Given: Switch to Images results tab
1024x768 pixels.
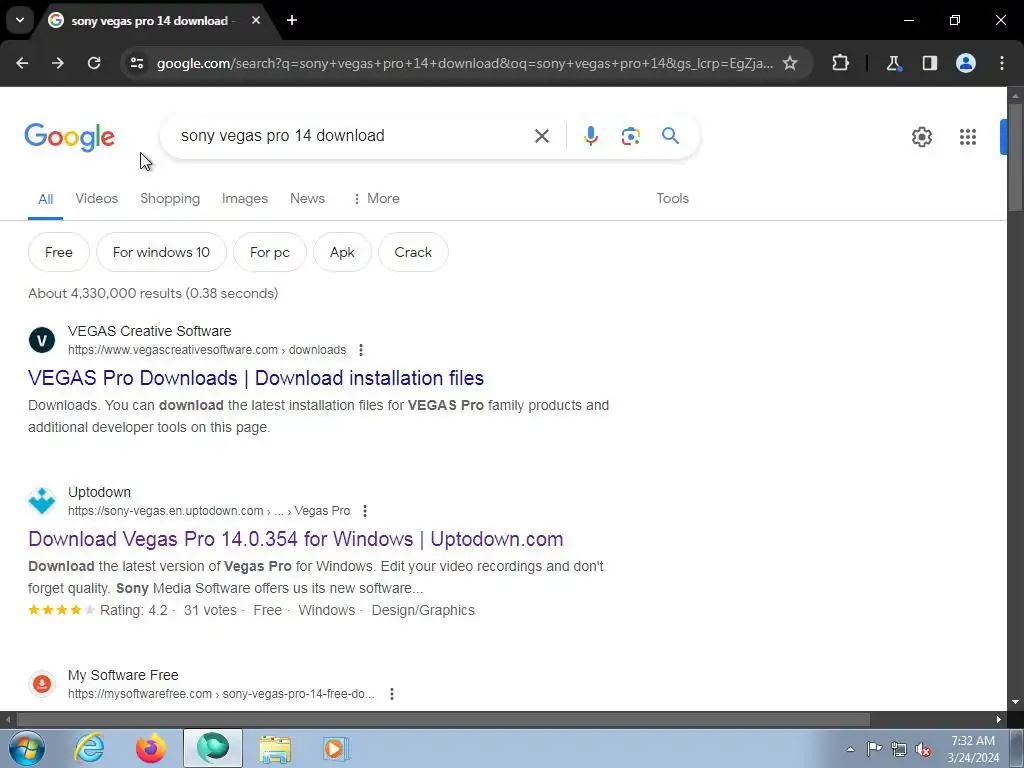Looking at the screenshot, I should pyautogui.click(x=245, y=199).
